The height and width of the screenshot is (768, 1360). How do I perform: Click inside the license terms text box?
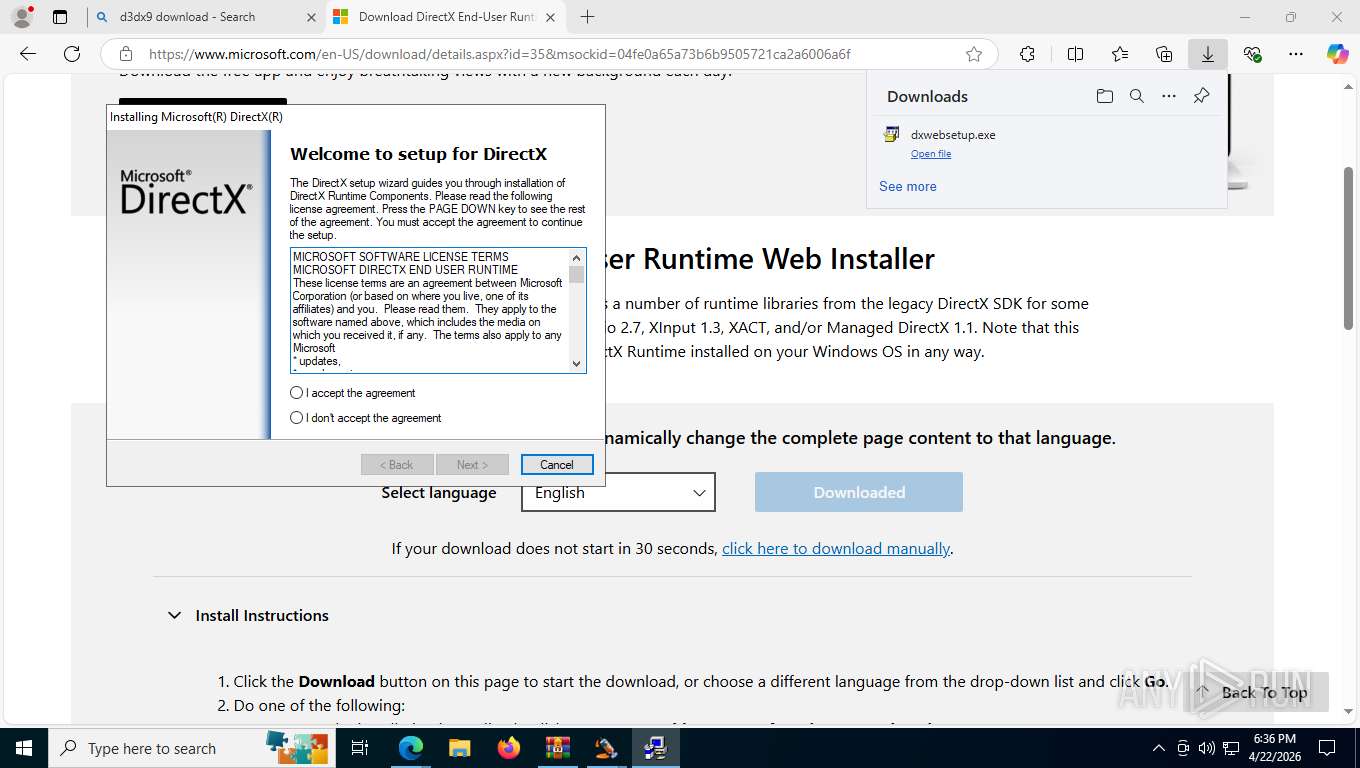click(x=430, y=310)
